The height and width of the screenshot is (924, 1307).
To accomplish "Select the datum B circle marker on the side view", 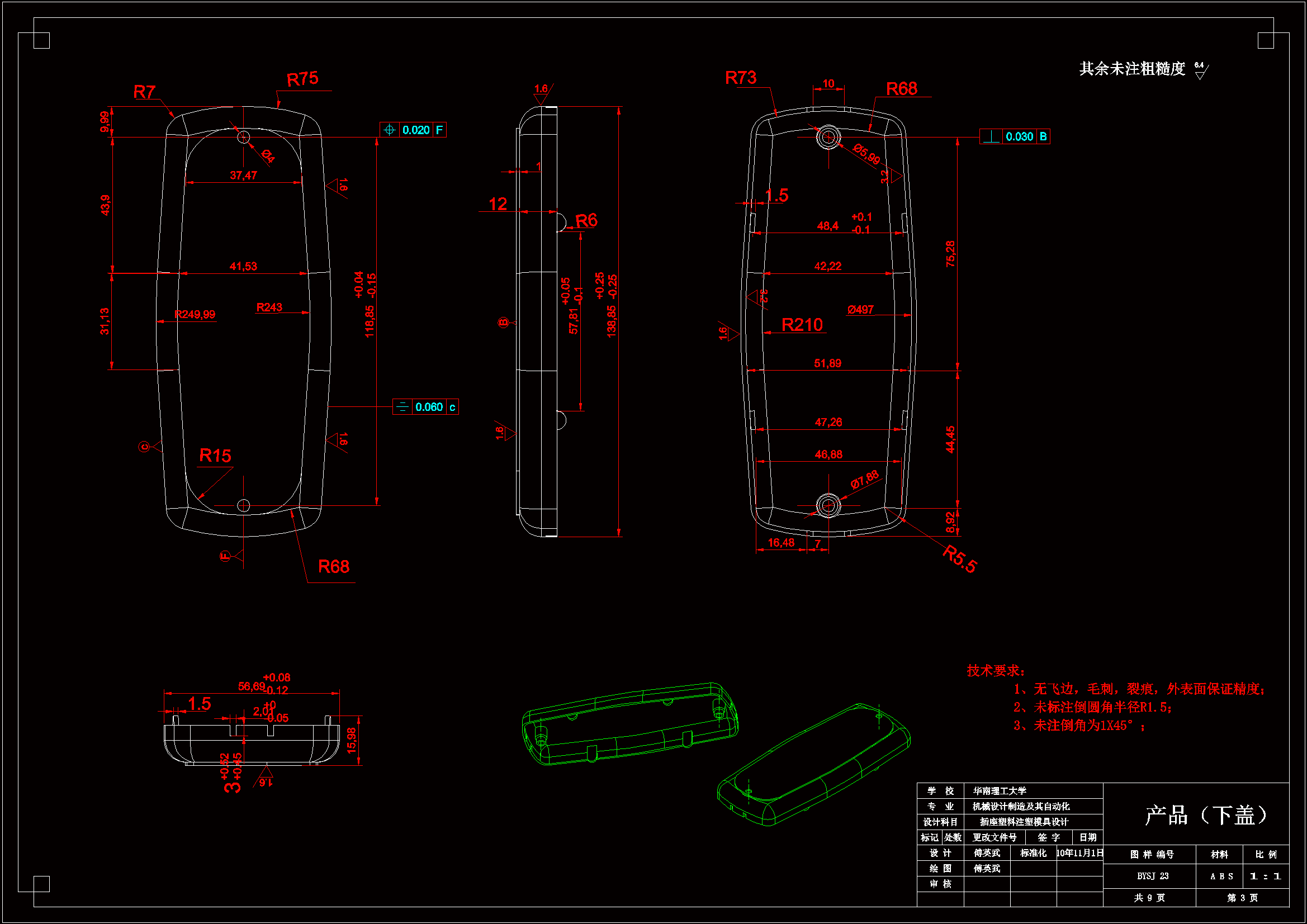I will pyautogui.click(x=503, y=323).
